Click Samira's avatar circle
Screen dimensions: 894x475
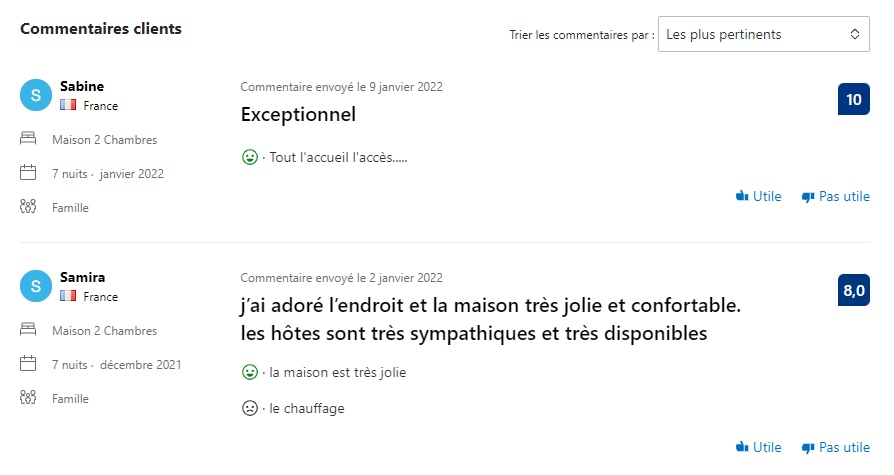[x=36, y=286]
